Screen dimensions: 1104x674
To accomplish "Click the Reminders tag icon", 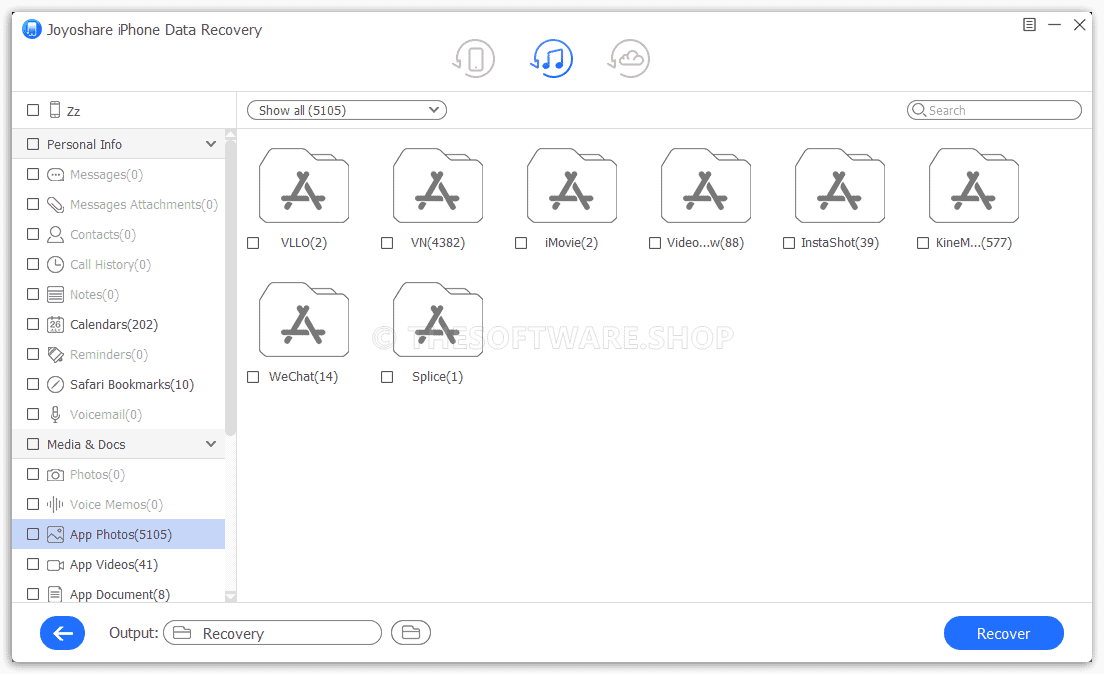I will [55, 354].
